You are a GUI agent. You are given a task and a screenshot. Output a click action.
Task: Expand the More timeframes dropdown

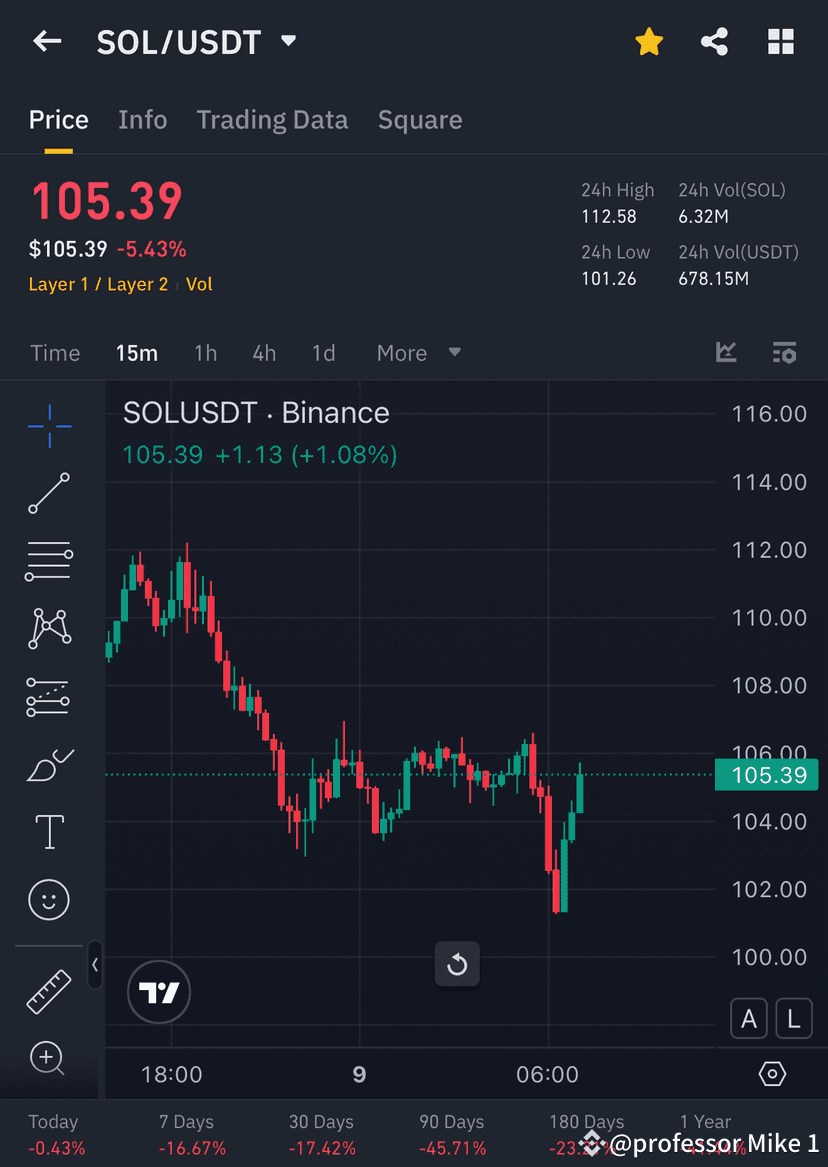(x=417, y=352)
